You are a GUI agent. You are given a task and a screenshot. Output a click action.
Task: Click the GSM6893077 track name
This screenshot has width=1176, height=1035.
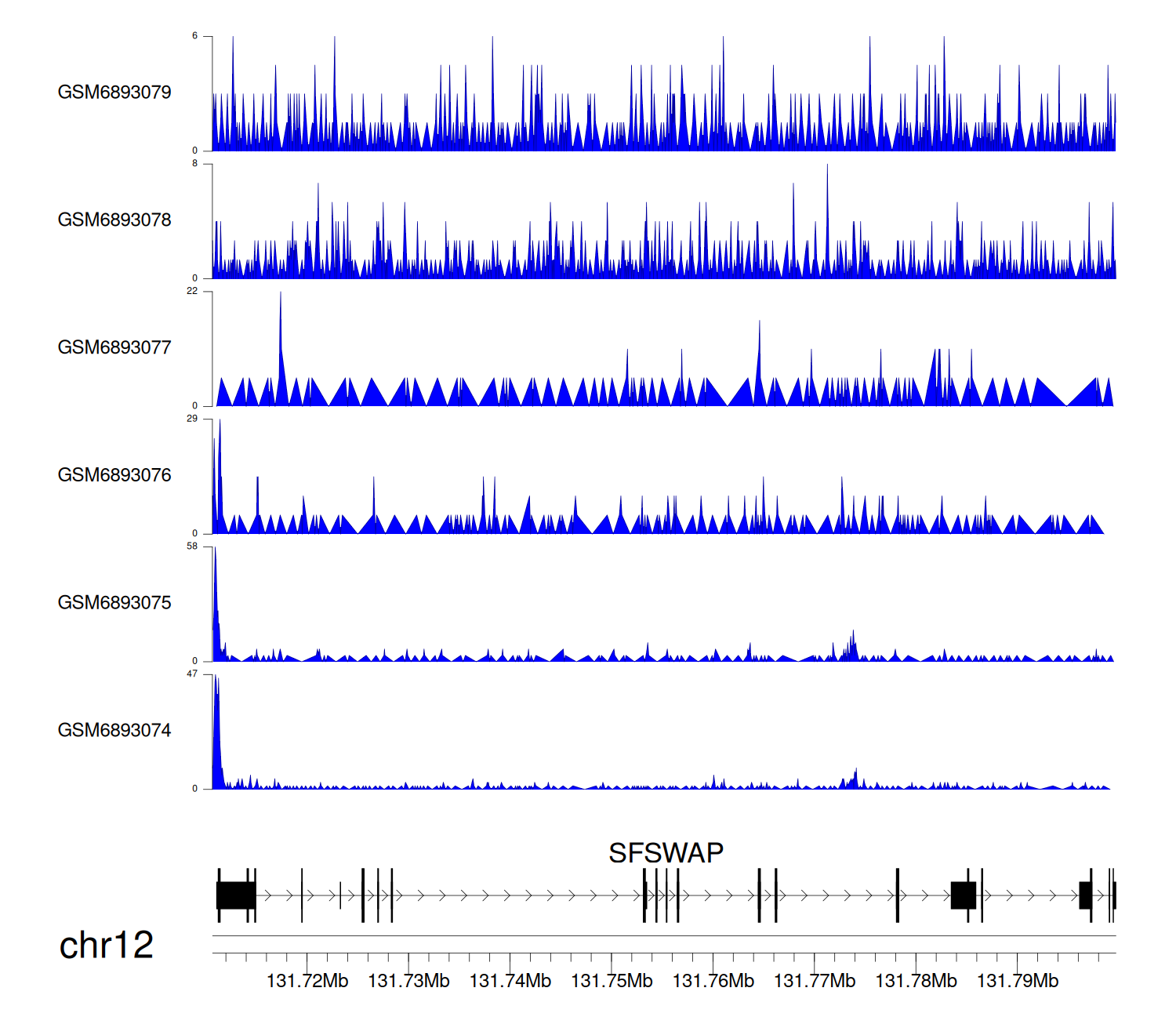[114, 348]
